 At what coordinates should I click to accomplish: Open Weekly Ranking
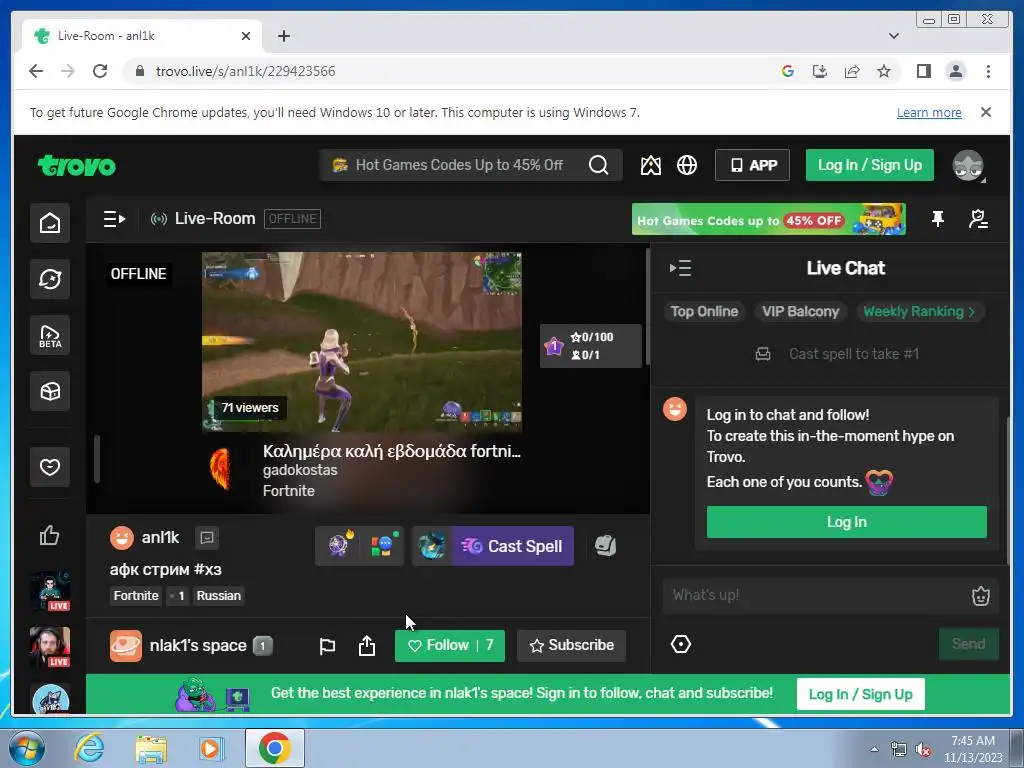(919, 312)
